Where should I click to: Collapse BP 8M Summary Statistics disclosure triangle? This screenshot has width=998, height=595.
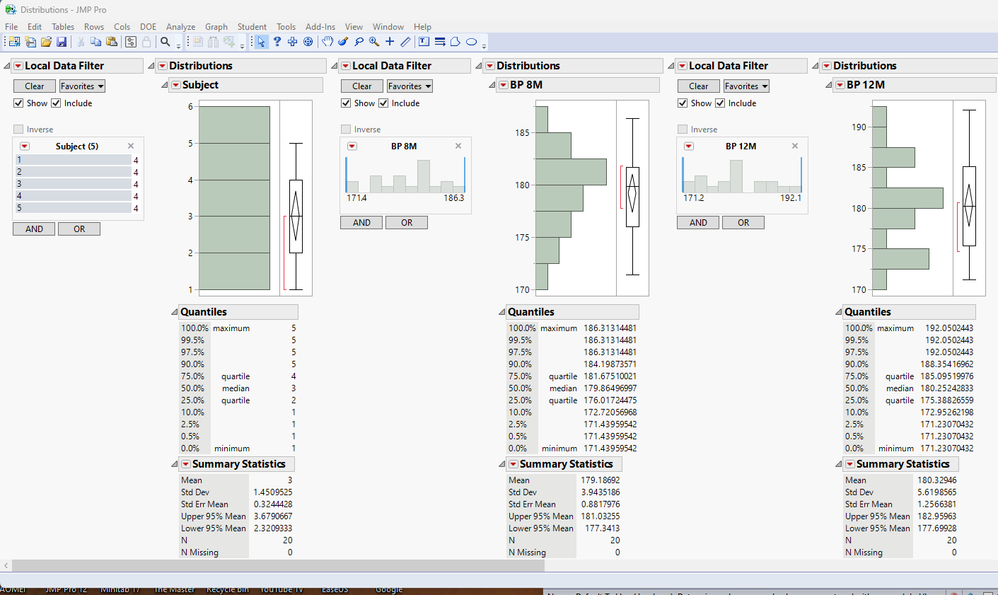click(502, 465)
